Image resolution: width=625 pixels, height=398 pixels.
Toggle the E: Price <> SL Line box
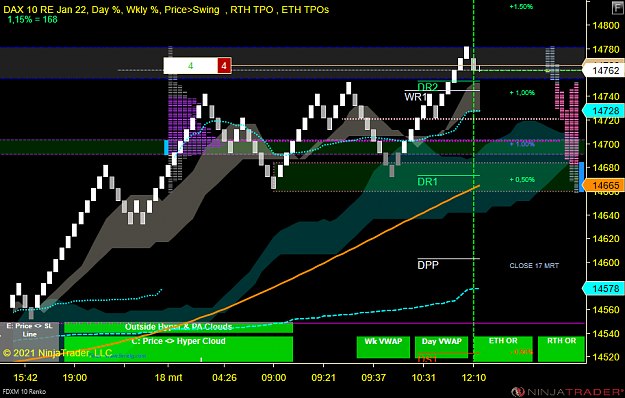click(x=29, y=342)
